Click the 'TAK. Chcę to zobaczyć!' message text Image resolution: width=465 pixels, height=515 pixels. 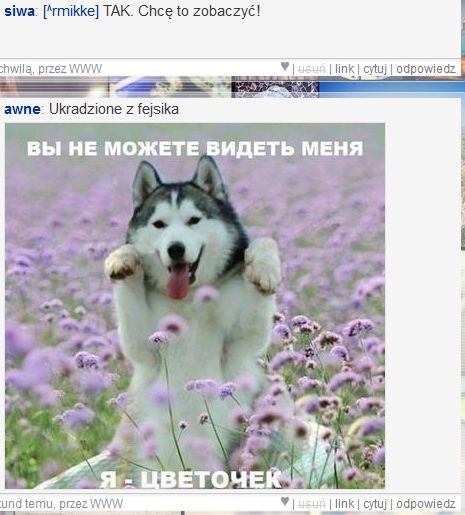tap(182, 11)
